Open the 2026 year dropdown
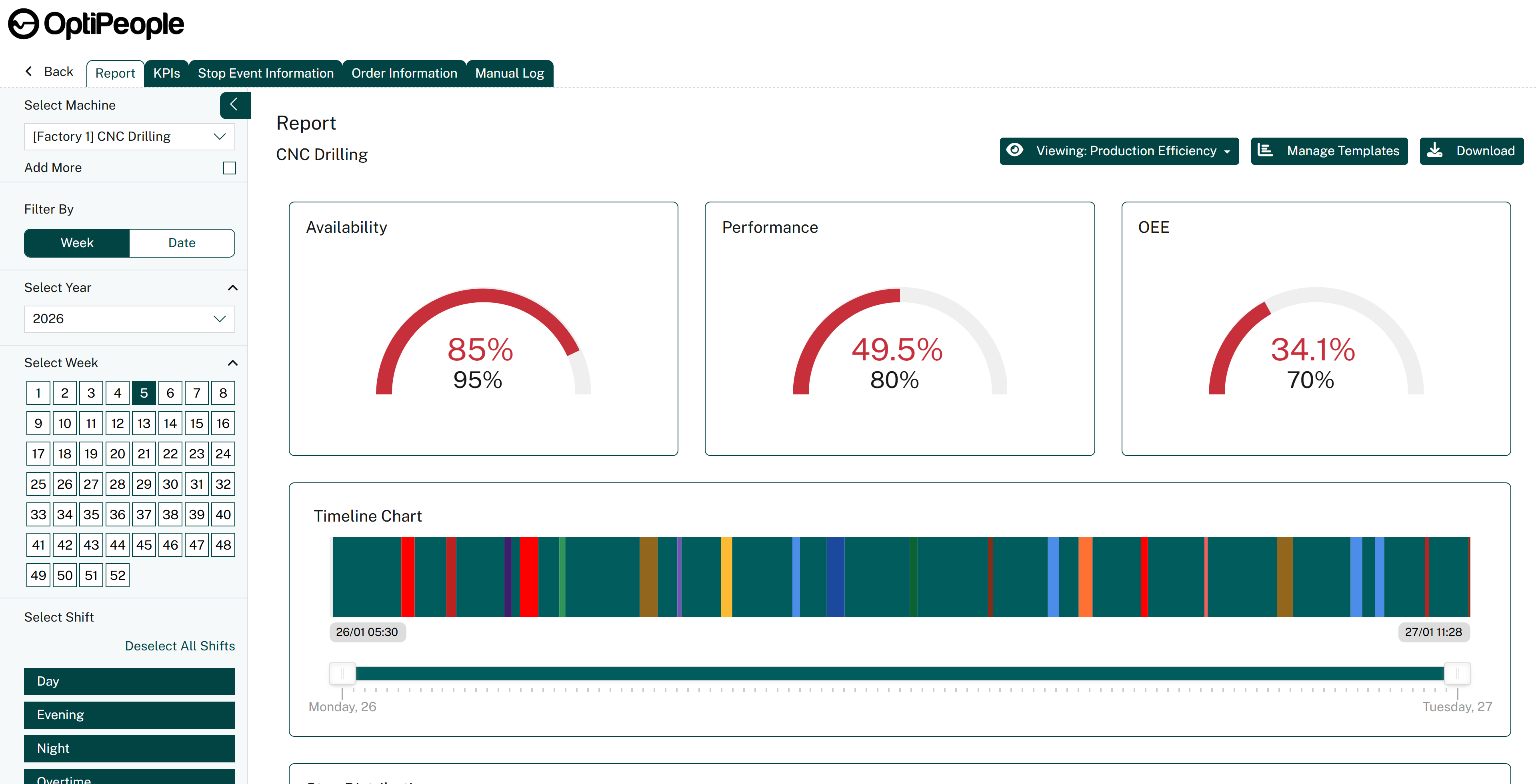Screen dimensions: 1536x784 [x=129, y=319]
